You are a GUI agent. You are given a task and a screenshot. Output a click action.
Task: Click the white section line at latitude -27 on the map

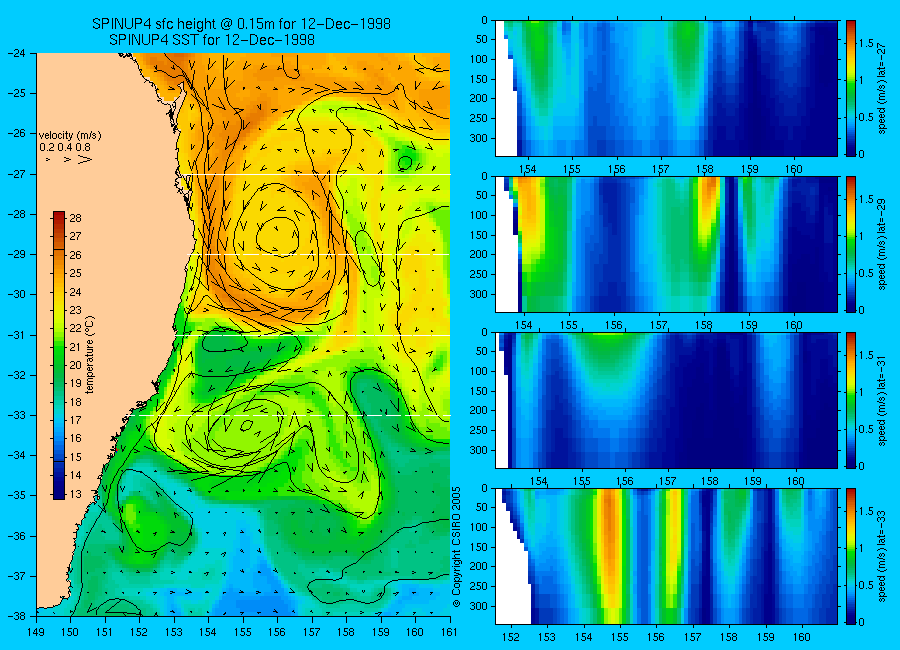tap(317, 175)
